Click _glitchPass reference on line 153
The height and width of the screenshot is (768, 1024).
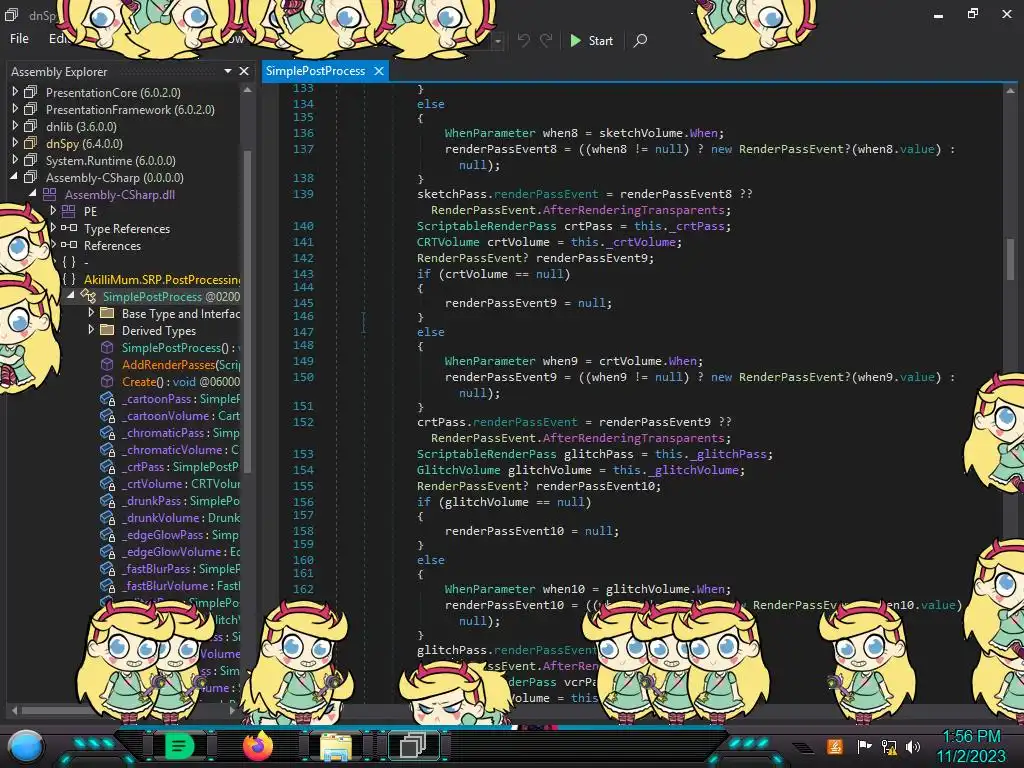[x=728, y=454]
